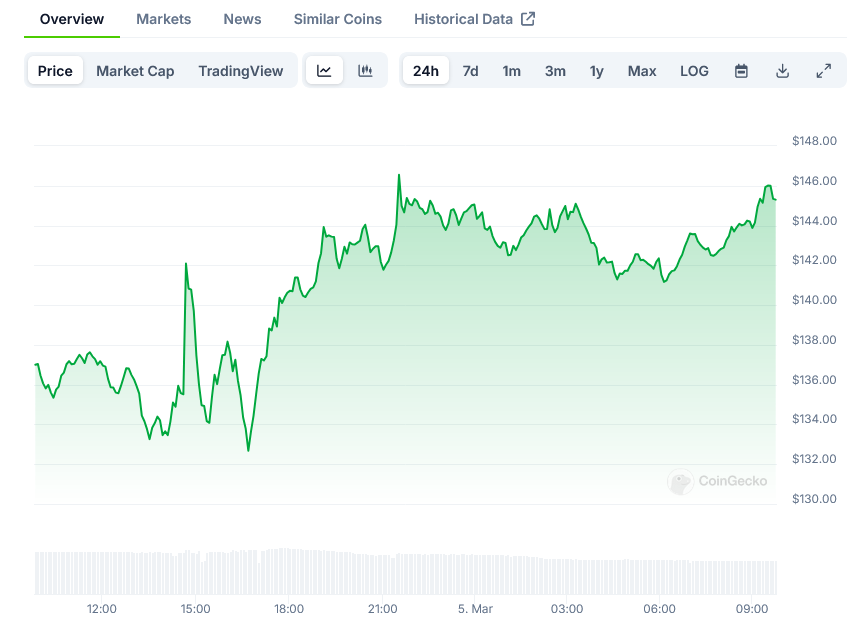Click the Market Cap button
The image size is (847, 628).
[135, 70]
